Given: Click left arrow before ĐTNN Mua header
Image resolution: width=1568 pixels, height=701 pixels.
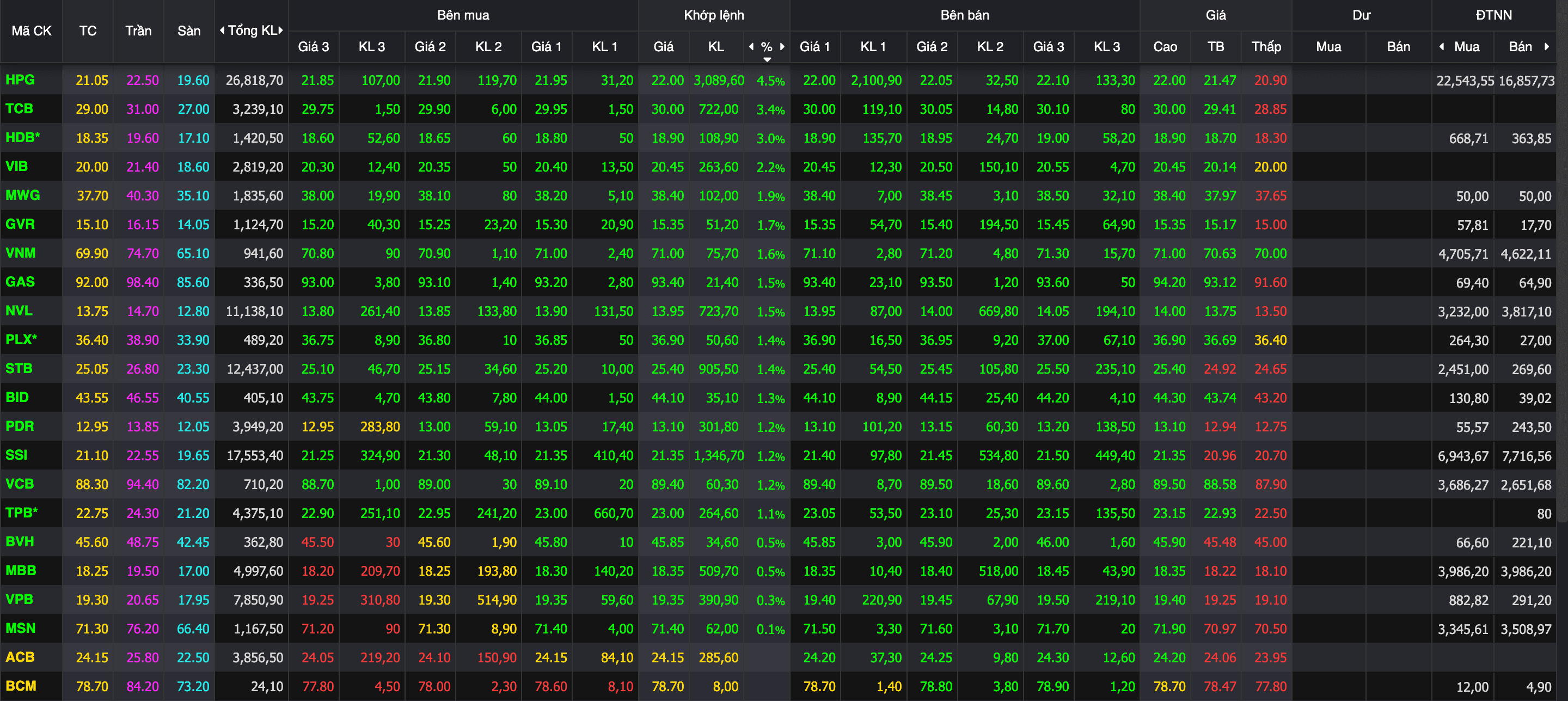Looking at the screenshot, I should click(1441, 46).
